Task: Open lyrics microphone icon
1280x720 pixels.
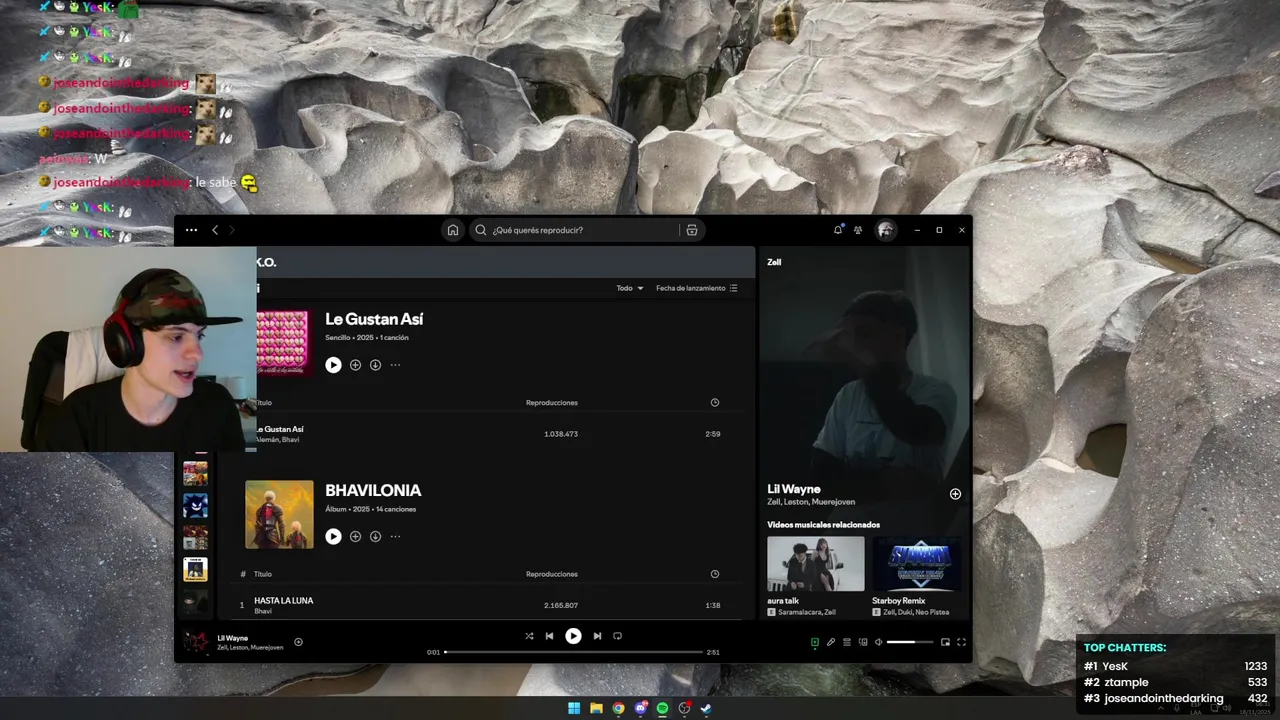Action: pos(830,642)
